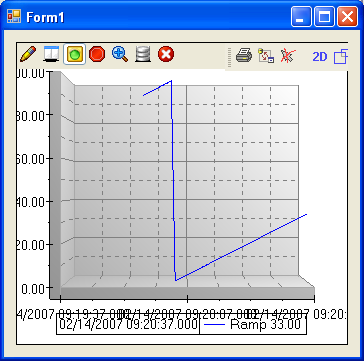Minimize the Form1 window
This screenshot has width=364, height=361.
coord(301,16)
